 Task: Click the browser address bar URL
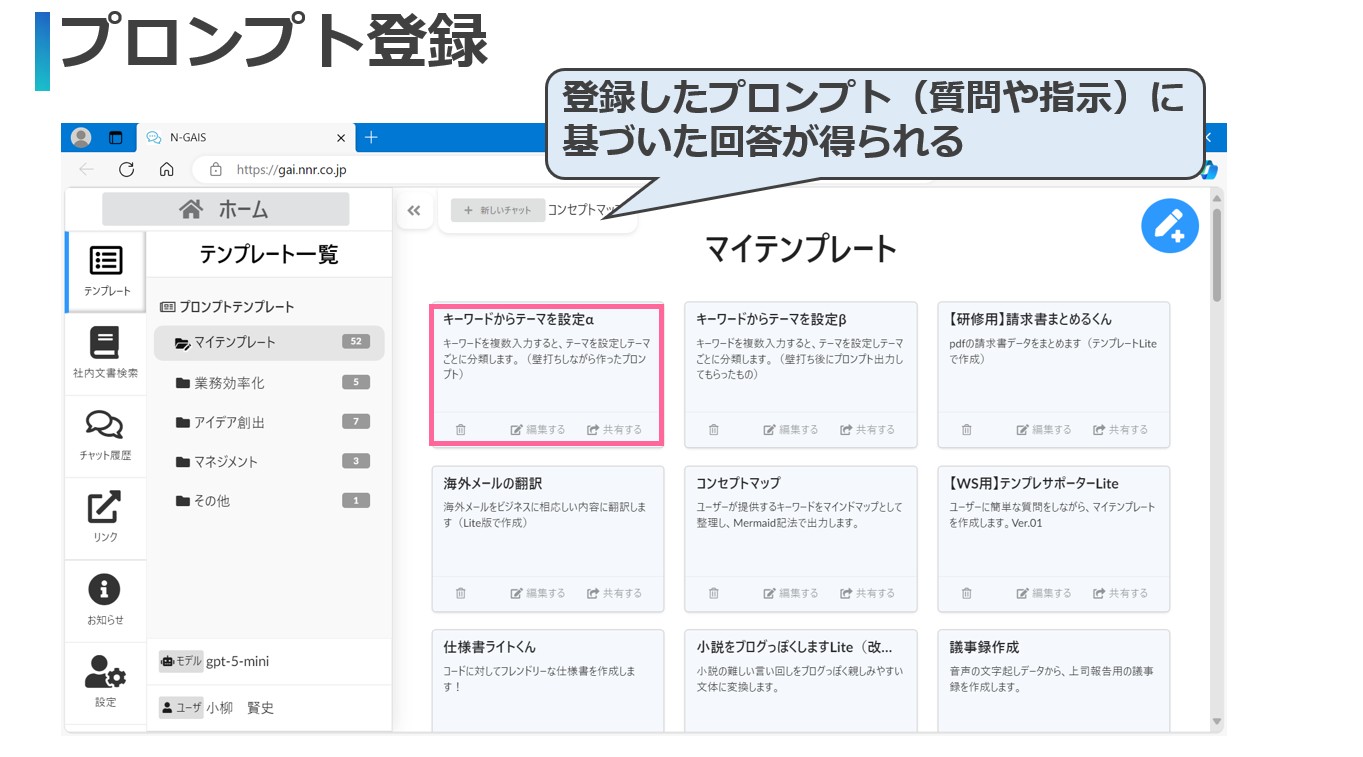(290, 170)
